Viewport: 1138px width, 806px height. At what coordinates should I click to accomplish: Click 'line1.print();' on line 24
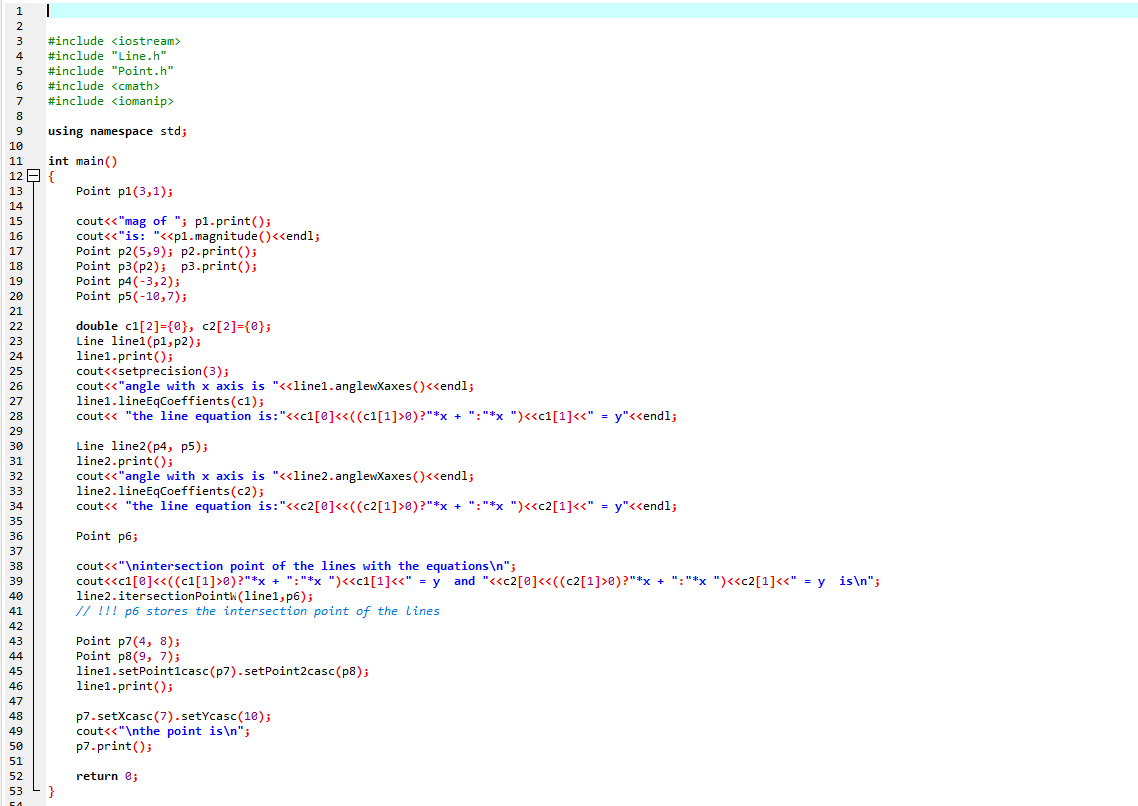coord(124,356)
